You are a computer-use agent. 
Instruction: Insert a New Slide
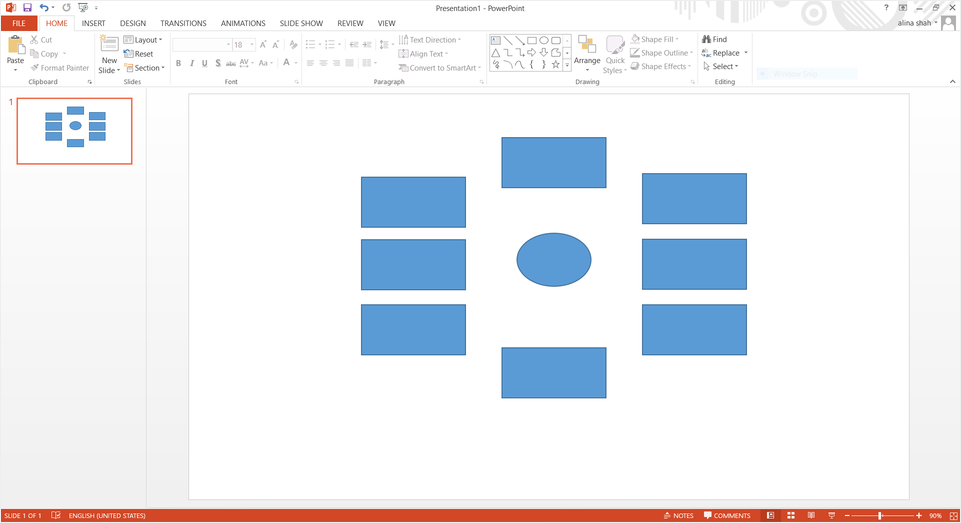(108, 54)
